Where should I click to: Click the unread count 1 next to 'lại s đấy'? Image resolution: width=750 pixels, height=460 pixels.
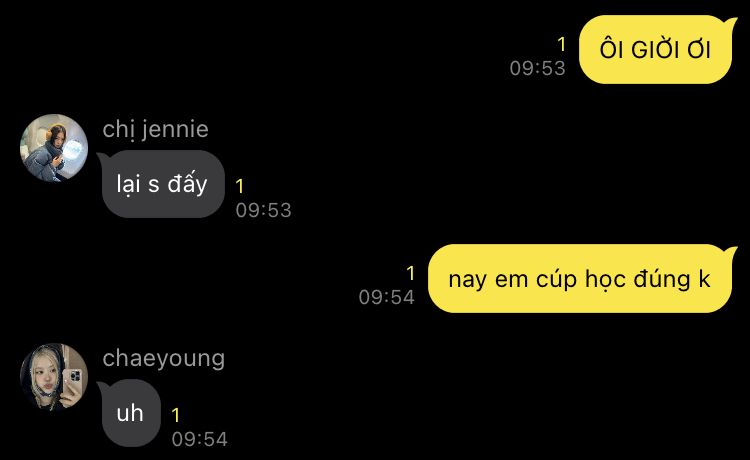[240, 186]
